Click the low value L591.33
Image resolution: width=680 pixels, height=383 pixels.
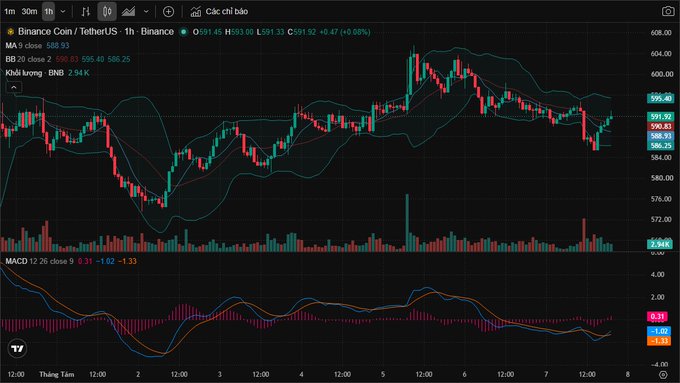coord(270,32)
